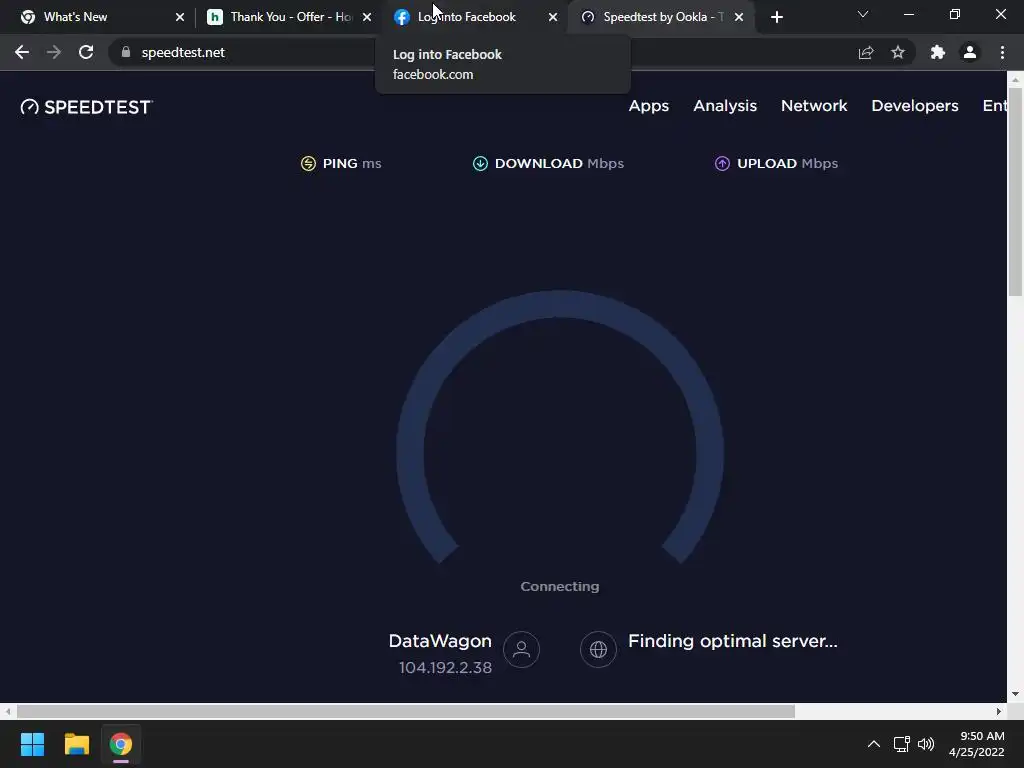Viewport: 1024px width, 768px height.
Task: Open the clock and date 9:50 AM
Action: (x=976, y=744)
